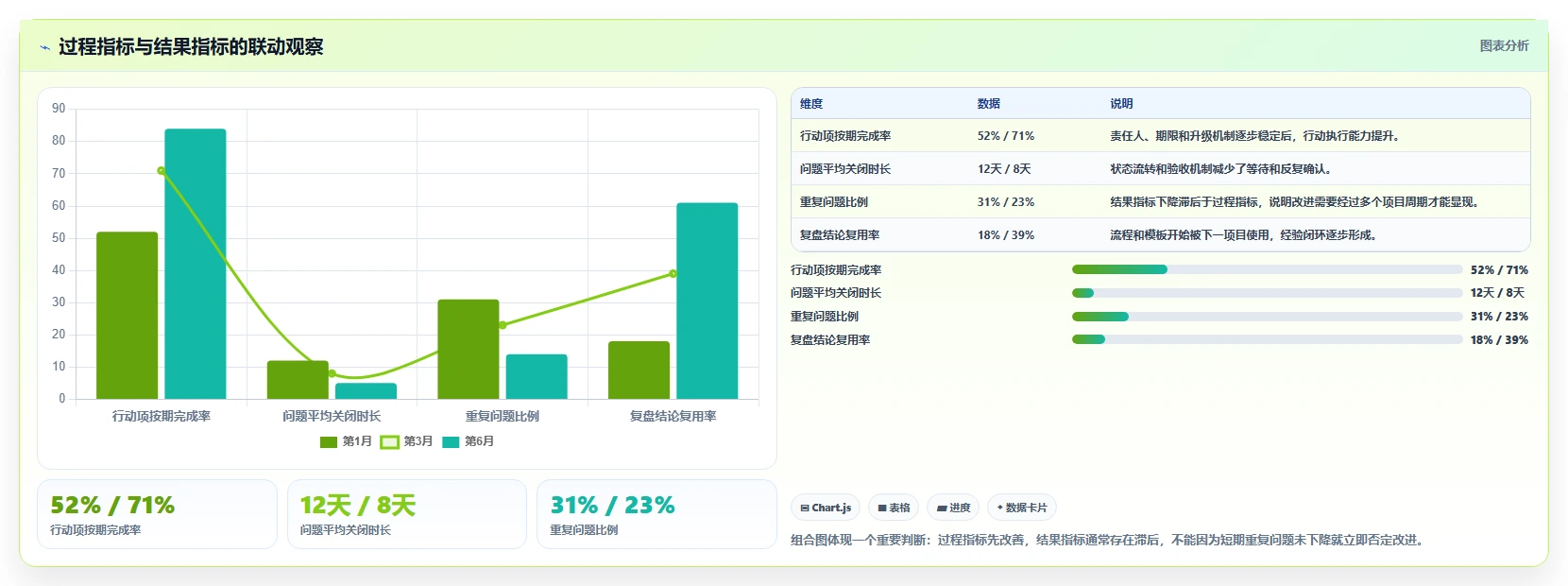Click the 第6月 bar for 复盘结论复用率

(707, 301)
